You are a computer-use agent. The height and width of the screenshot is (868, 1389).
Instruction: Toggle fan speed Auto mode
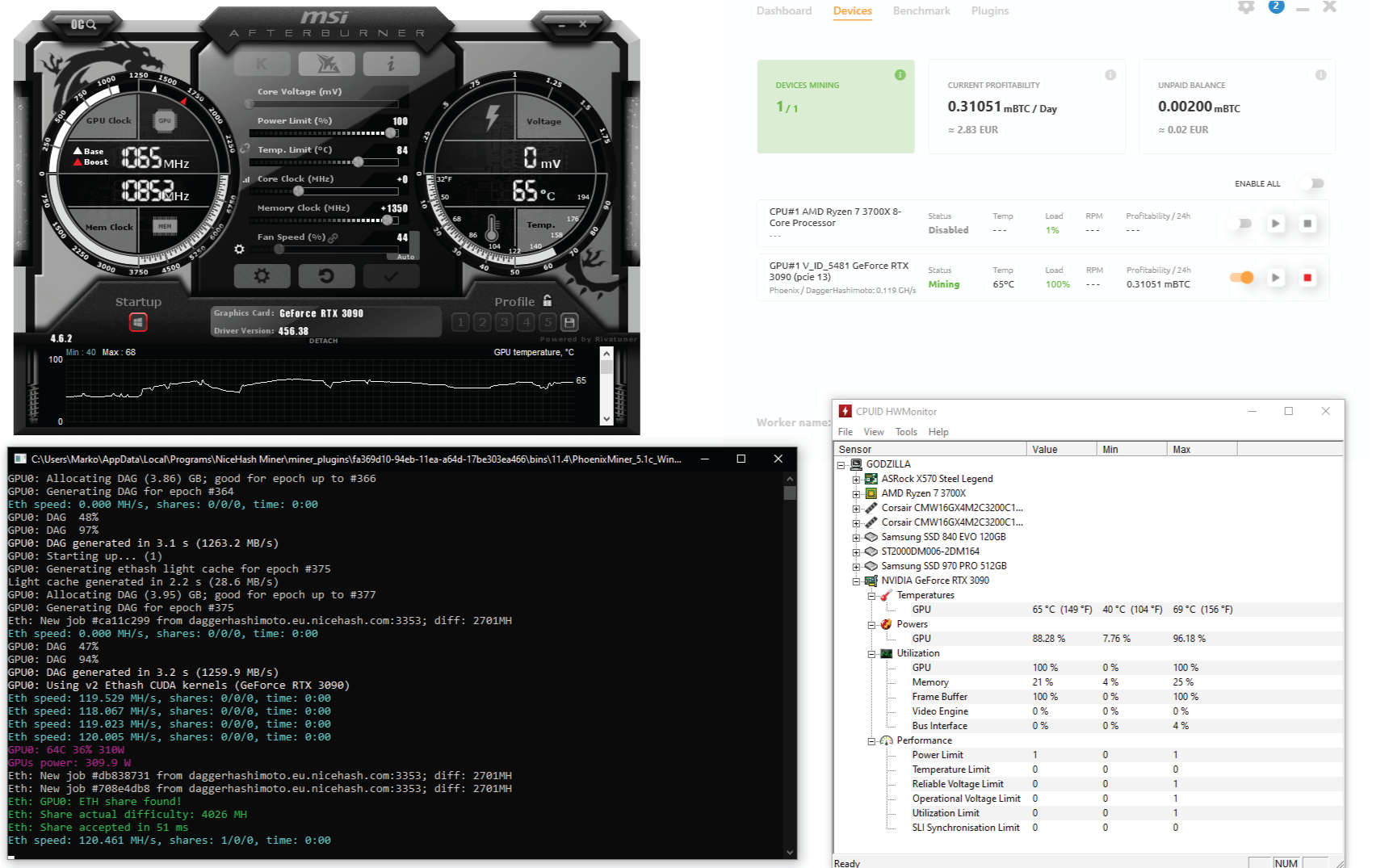click(406, 257)
